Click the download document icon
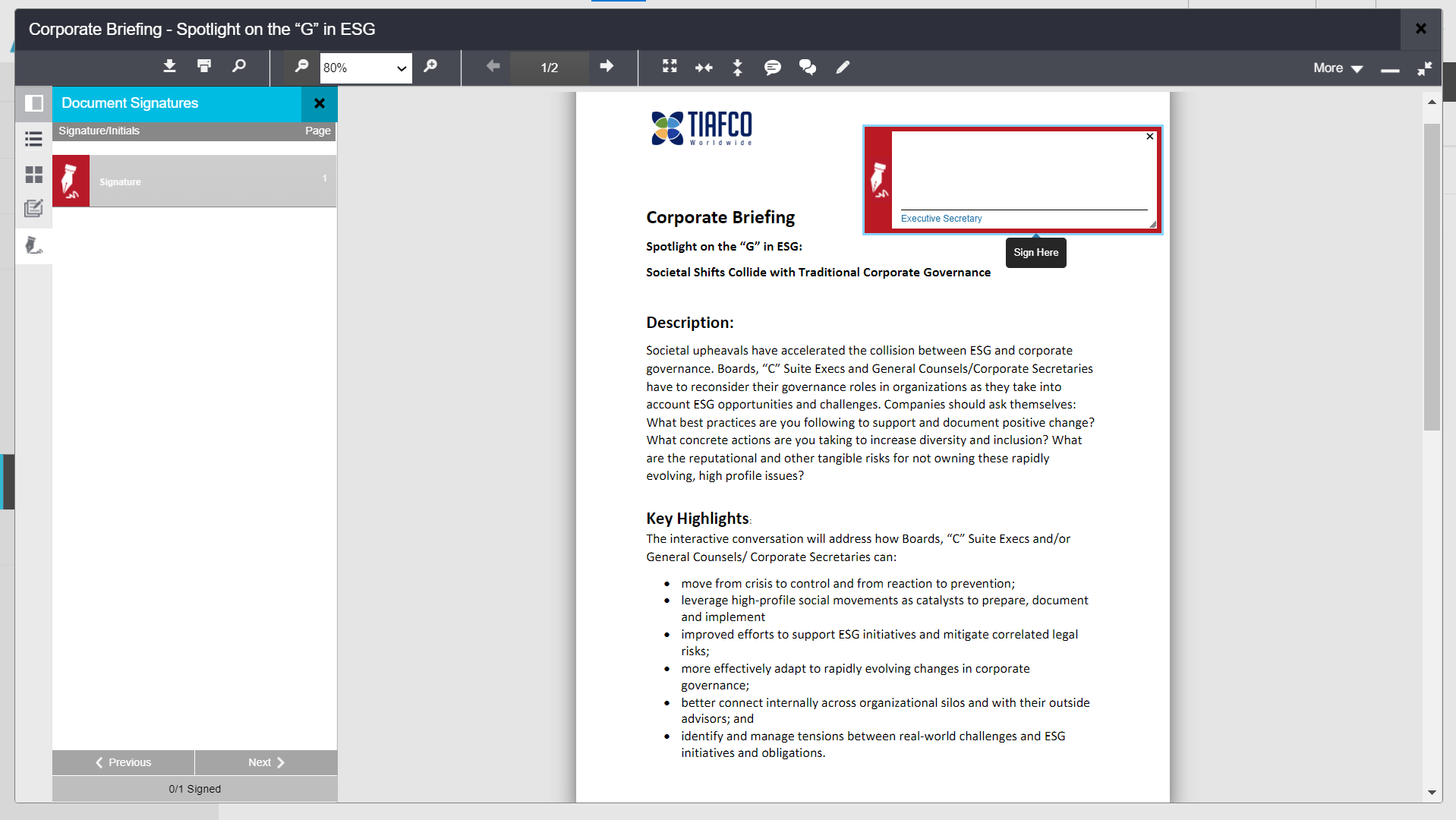Viewport: 1456px width, 820px height. pos(169,67)
